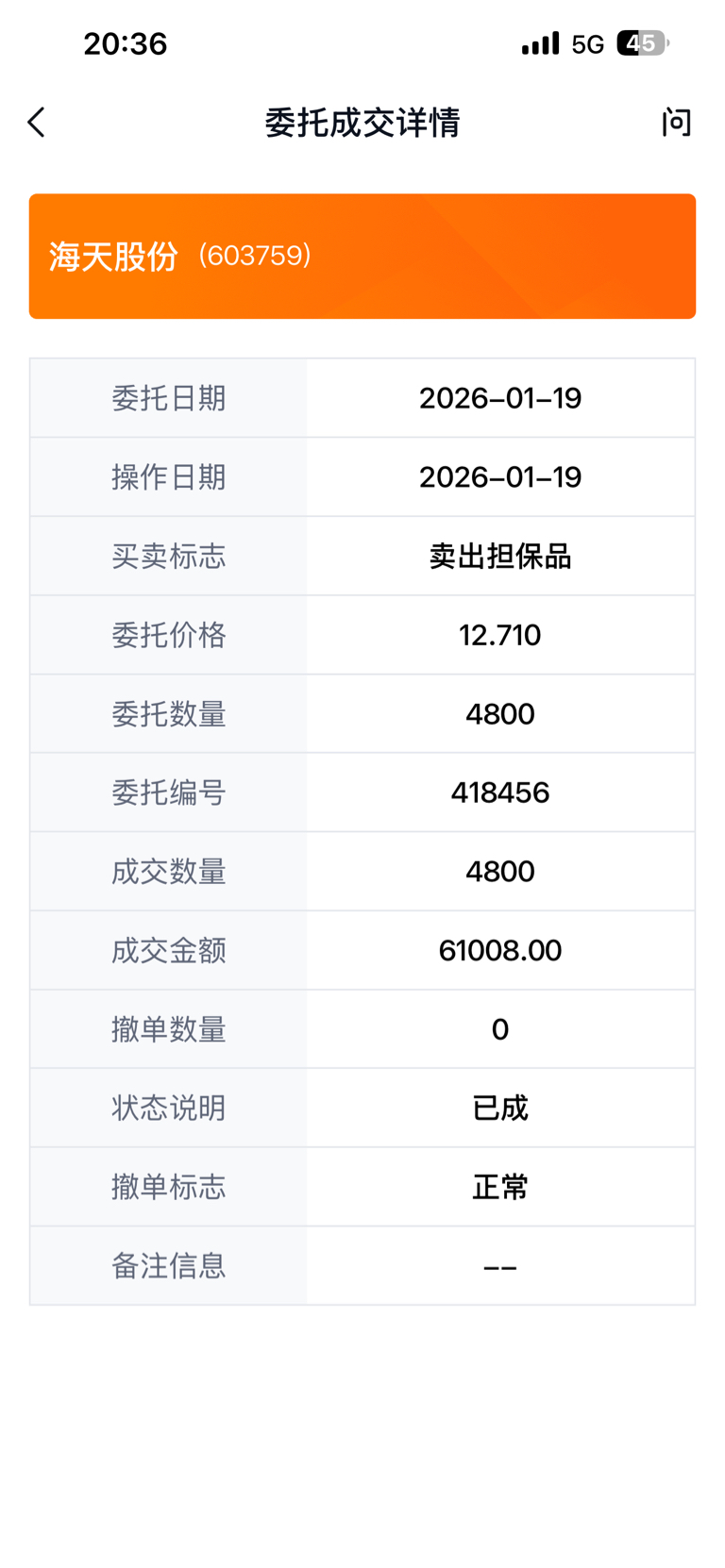725x1568 pixels.
Task: Tap the 备注信息 row
Action: coord(362,1266)
